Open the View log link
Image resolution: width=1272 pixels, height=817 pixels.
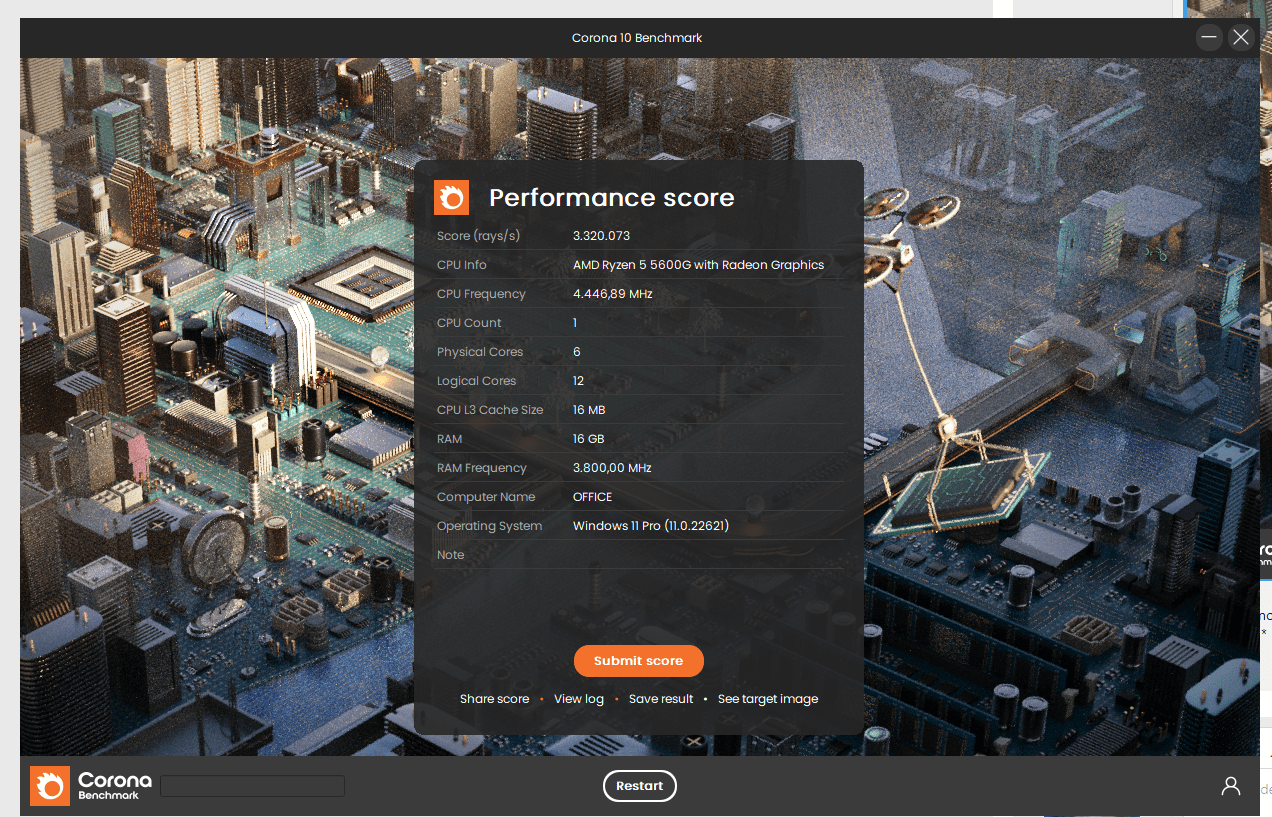pos(579,699)
